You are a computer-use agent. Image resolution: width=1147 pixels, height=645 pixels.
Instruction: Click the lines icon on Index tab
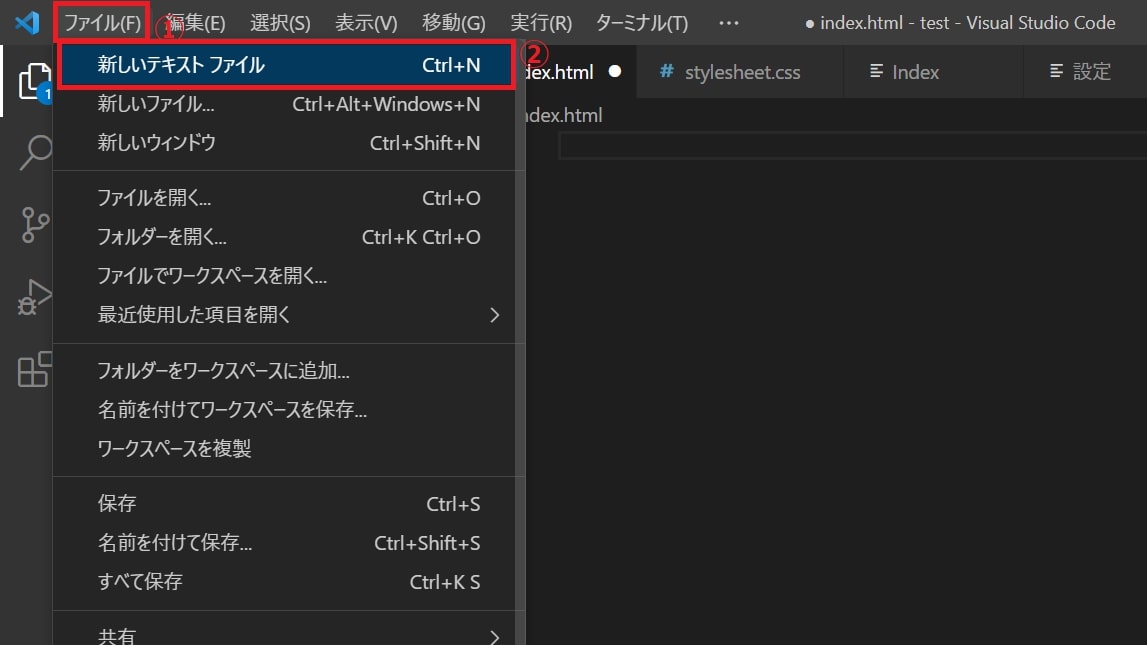876,71
